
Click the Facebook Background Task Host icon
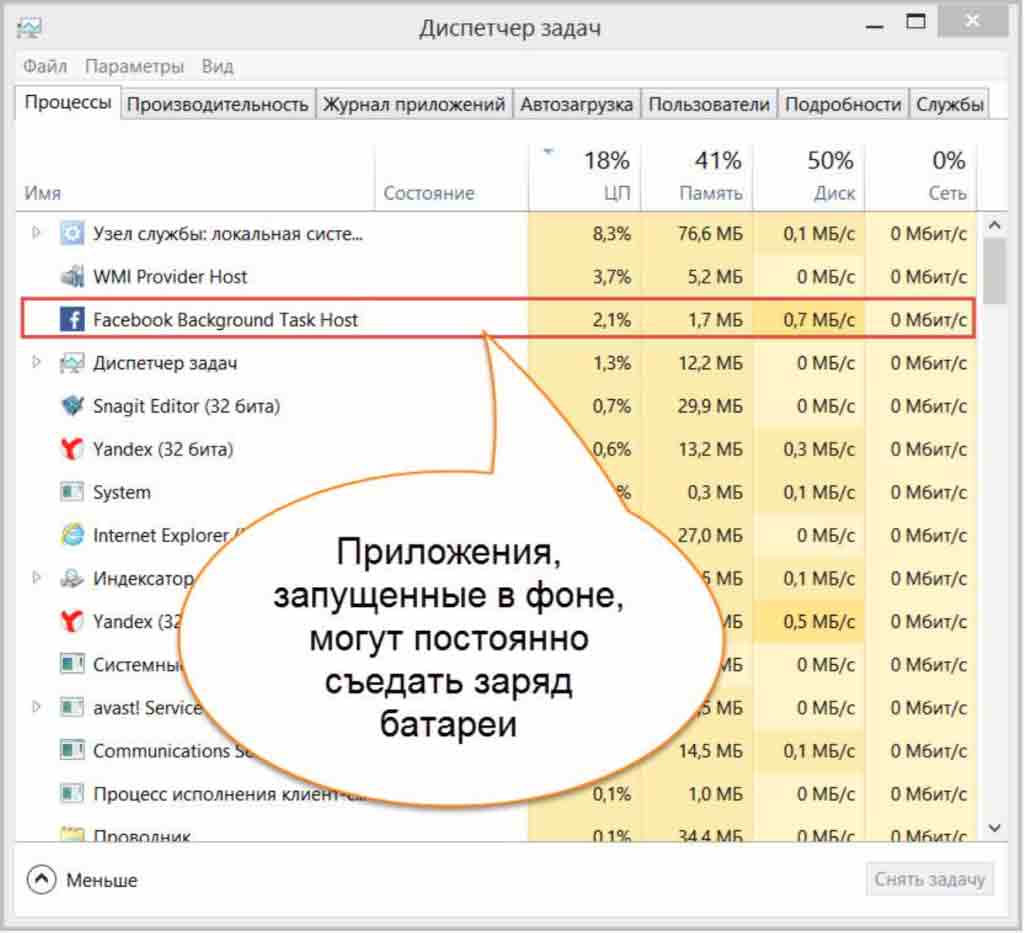tap(71, 320)
